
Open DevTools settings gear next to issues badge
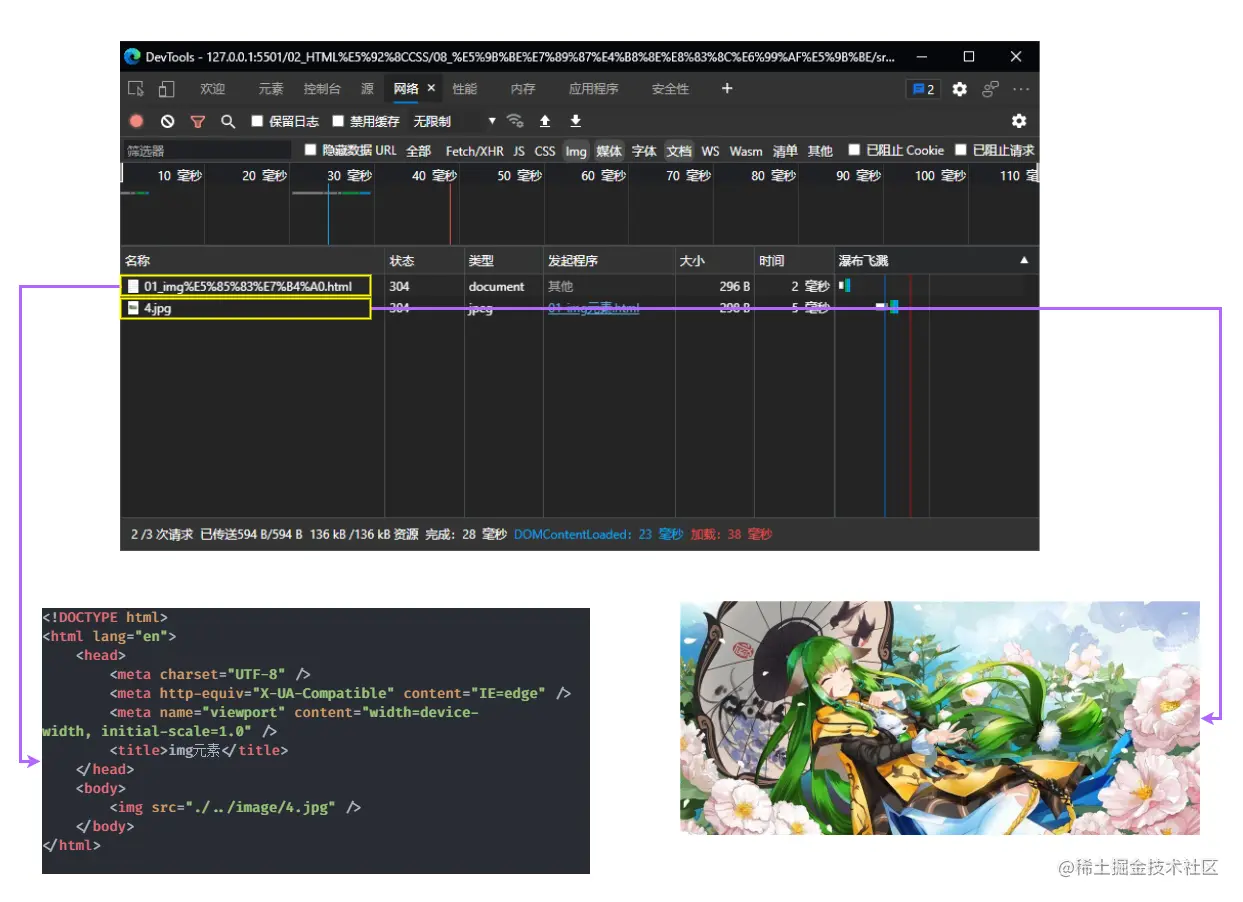click(x=960, y=89)
